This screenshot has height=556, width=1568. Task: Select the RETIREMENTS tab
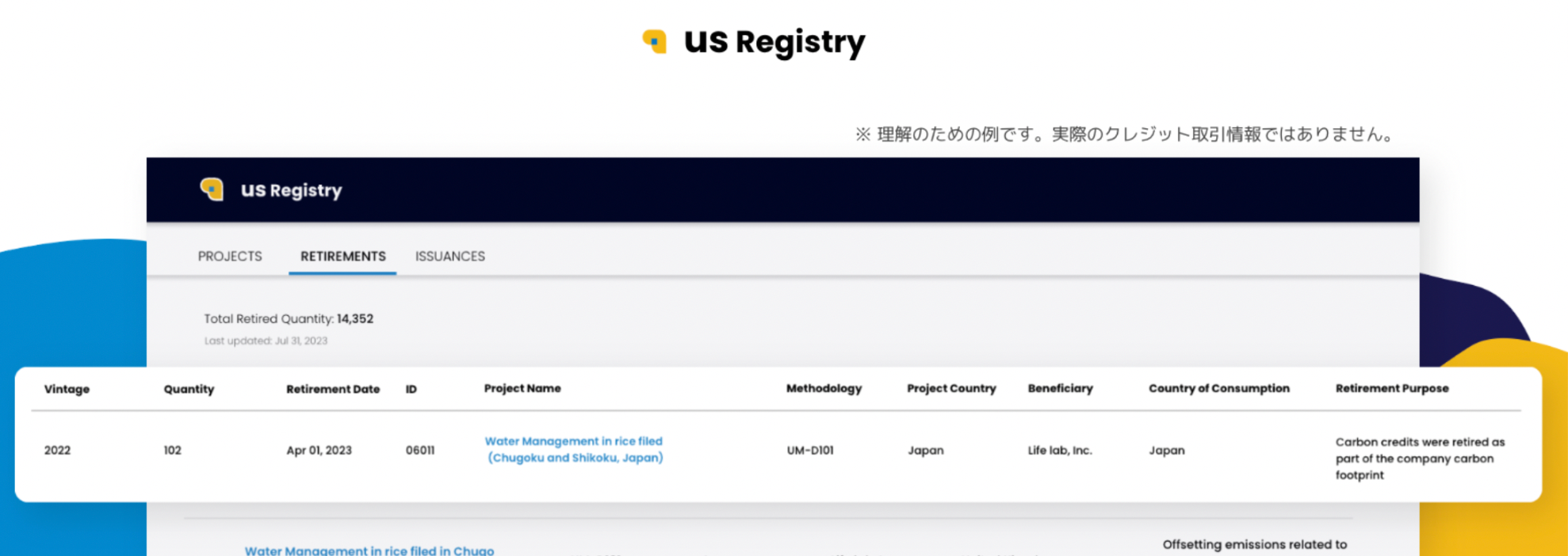pos(342,257)
